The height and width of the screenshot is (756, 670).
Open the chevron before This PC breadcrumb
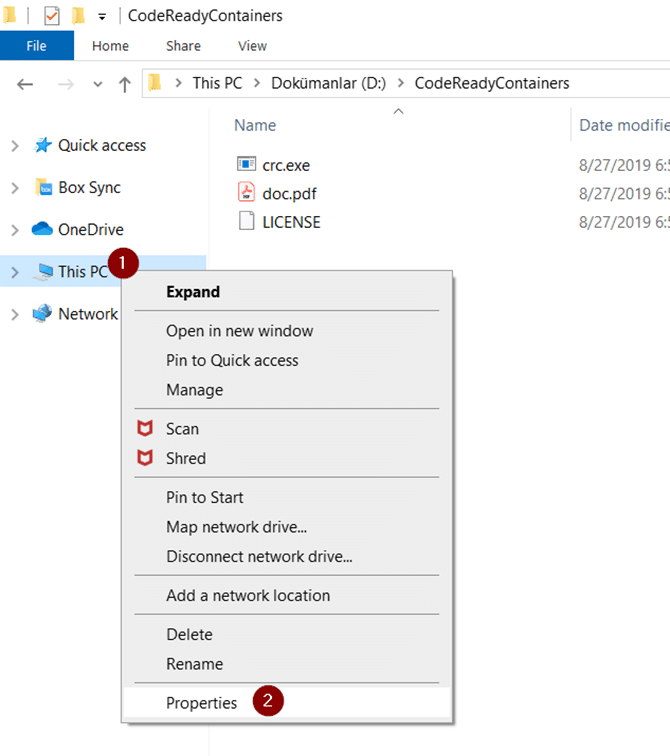(x=178, y=83)
